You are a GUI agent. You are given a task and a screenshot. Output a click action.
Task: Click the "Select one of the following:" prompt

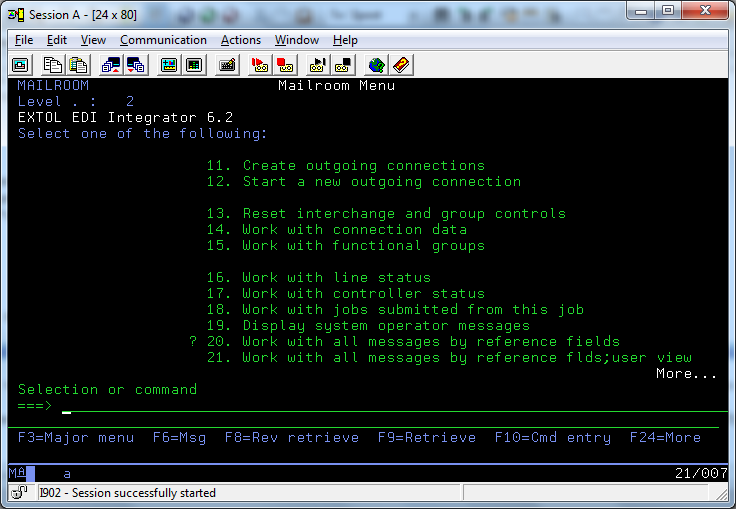tap(142, 133)
